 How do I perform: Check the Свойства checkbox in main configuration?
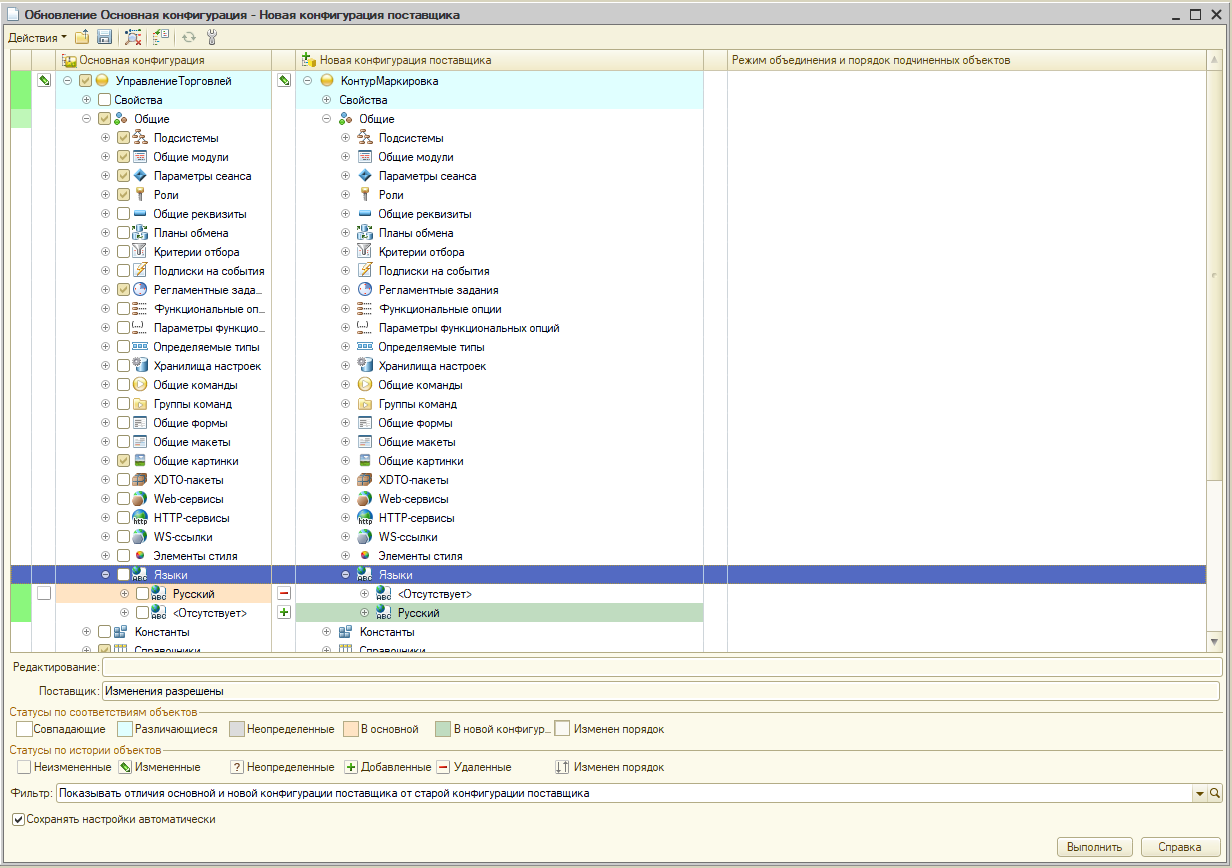104,100
